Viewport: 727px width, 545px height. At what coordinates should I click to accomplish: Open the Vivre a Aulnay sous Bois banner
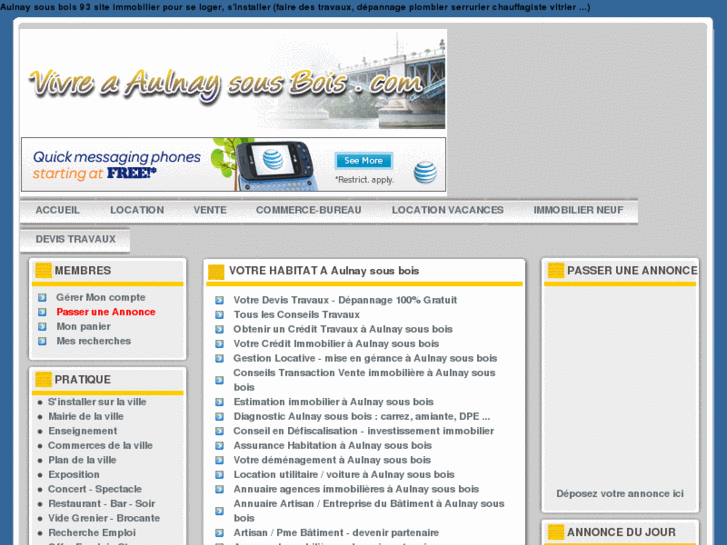233,79
